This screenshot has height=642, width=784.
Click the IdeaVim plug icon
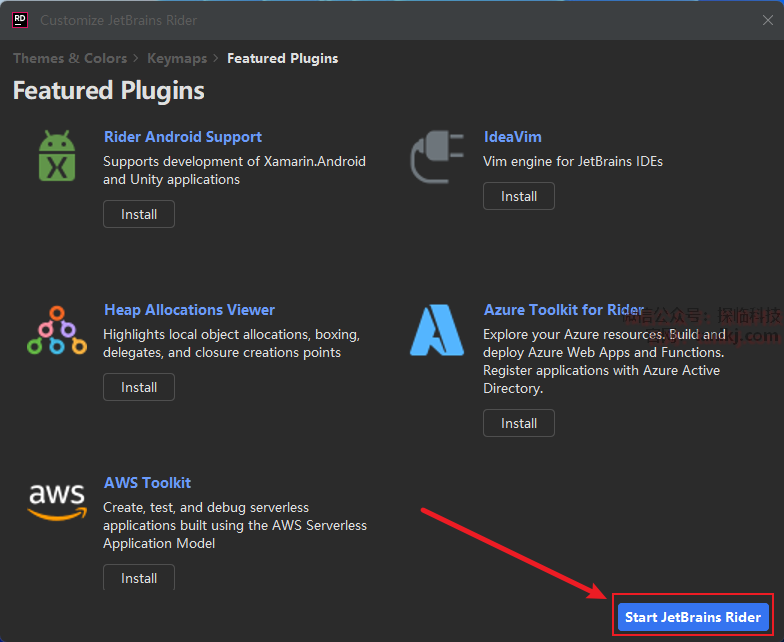pyautogui.click(x=437, y=157)
